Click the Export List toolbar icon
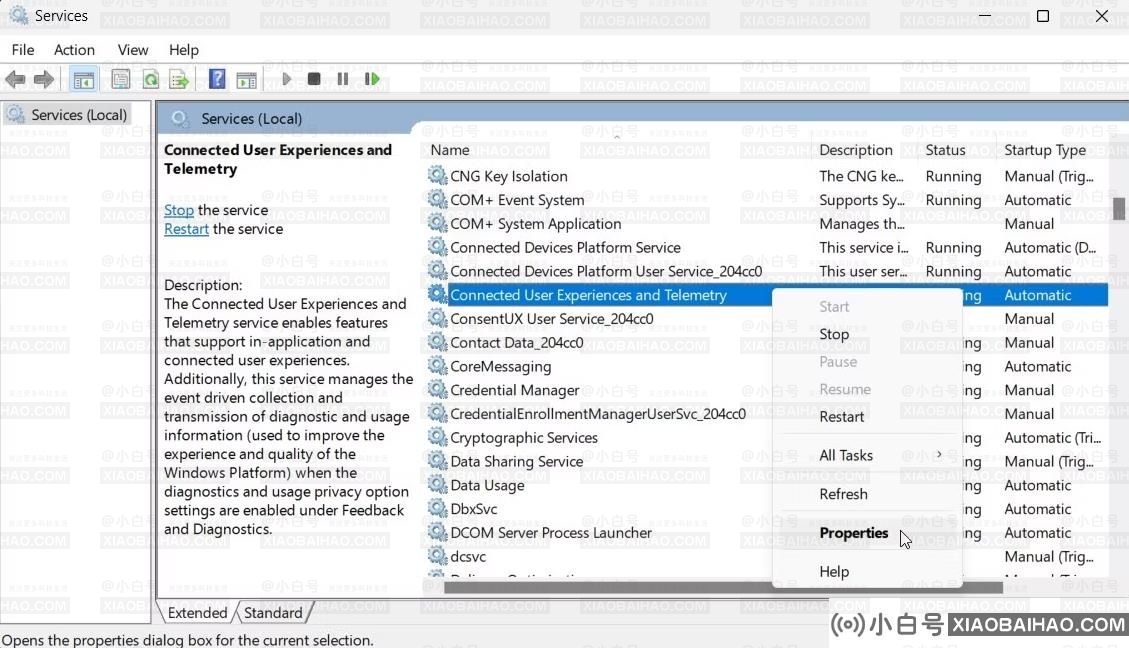This screenshot has width=1129, height=648. point(179,79)
